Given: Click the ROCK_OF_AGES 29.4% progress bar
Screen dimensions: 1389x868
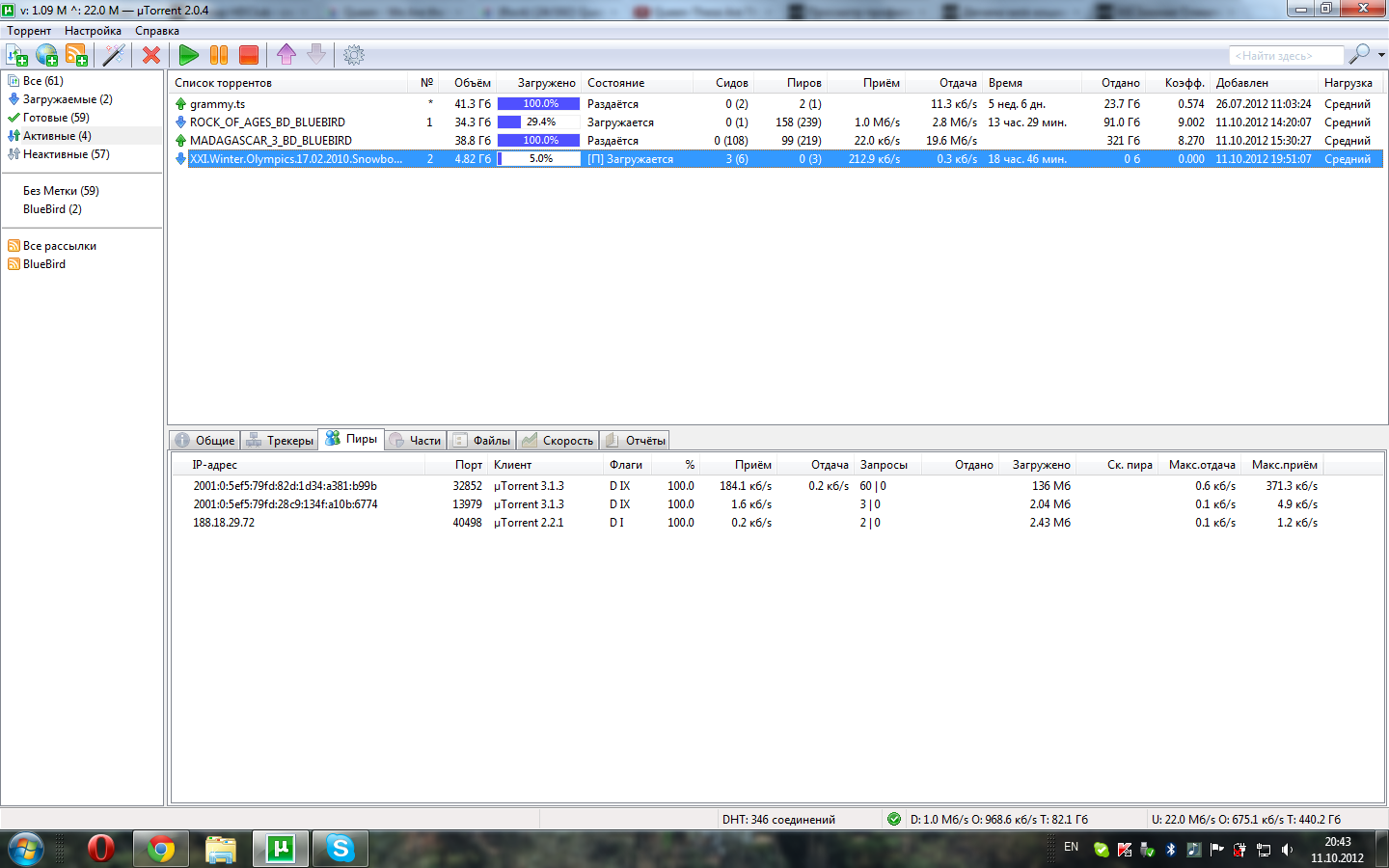Looking at the screenshot, I should (x=539, y=122).
